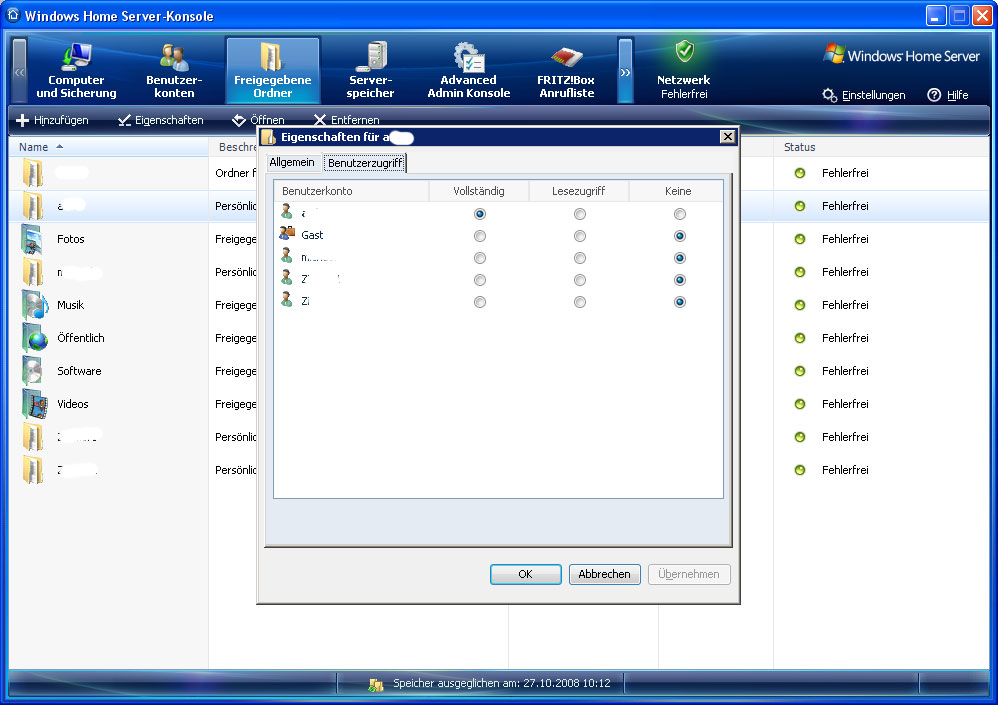Select the Freigegebene Ordner section

tap(272, 71)
